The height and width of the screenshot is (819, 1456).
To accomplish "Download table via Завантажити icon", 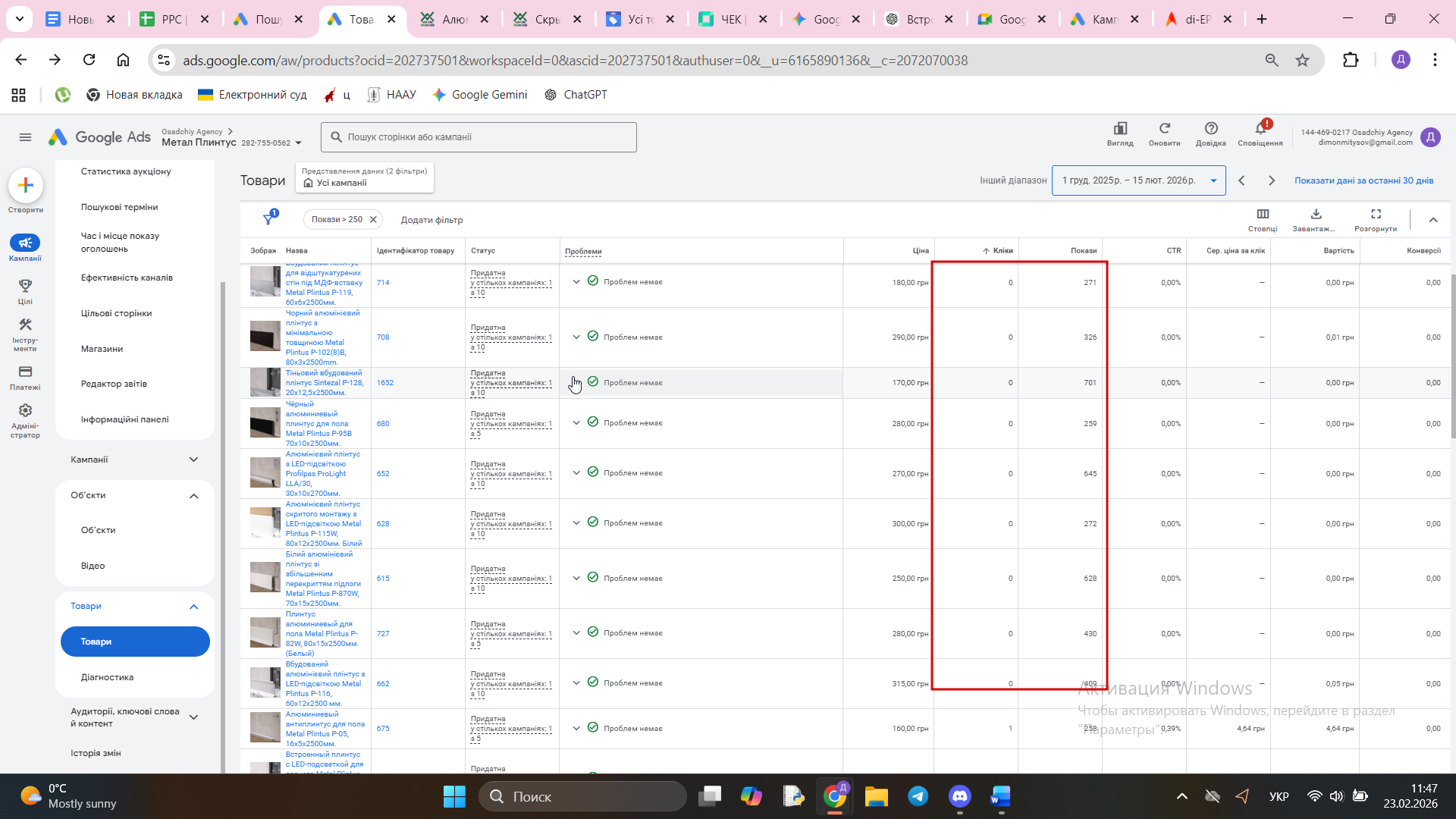I will (1316, 215).
